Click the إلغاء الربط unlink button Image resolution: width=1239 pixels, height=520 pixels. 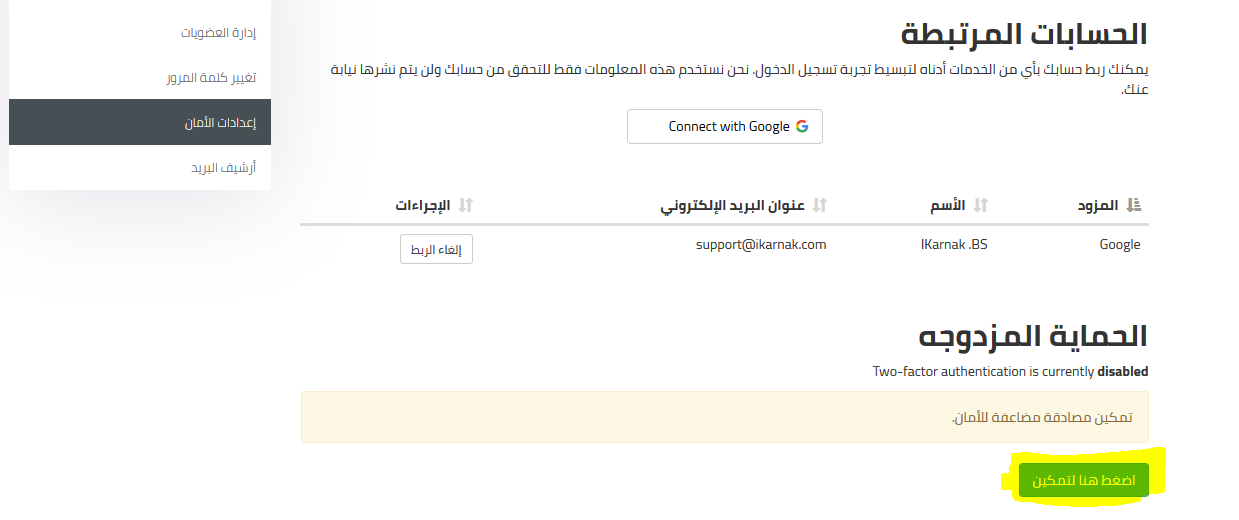pos(436,249)
